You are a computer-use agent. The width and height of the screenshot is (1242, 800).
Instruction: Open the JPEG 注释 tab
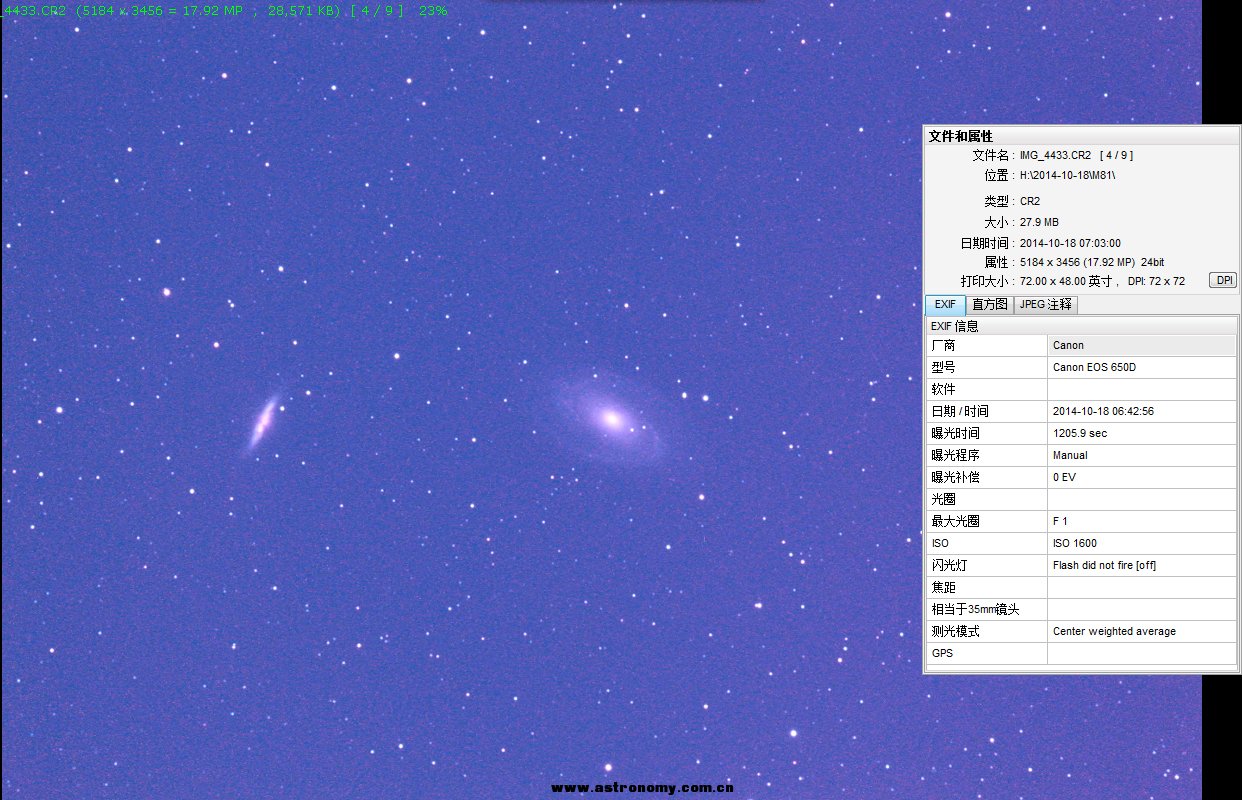tap(1046, 305)
